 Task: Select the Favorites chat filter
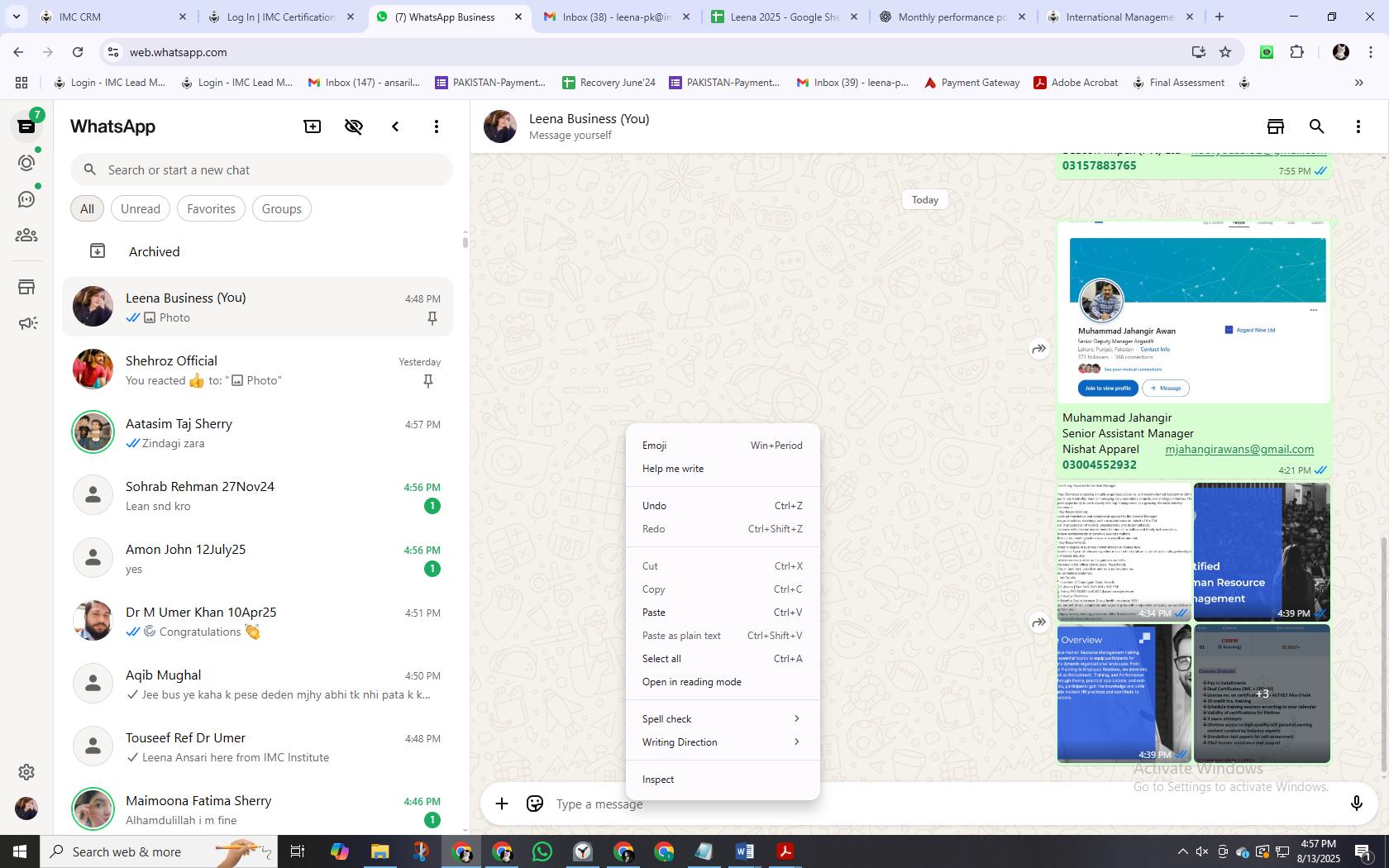point(211,209)
